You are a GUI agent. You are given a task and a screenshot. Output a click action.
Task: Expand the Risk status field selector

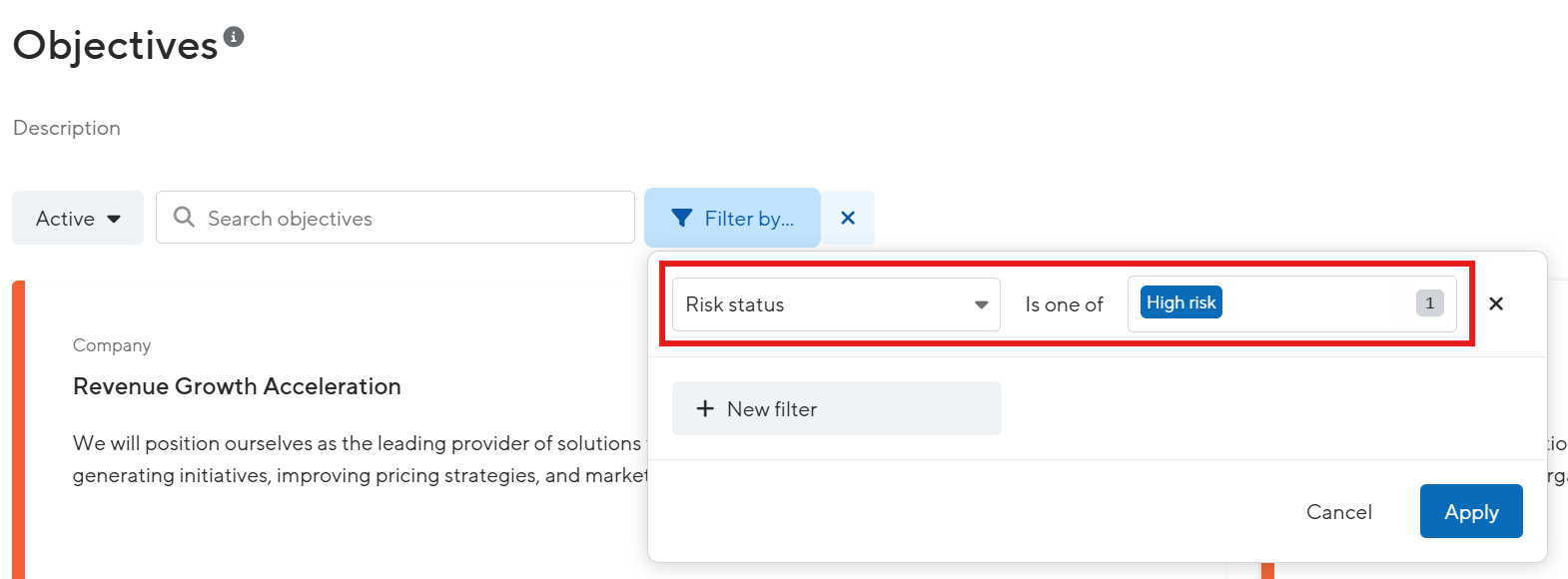[836, 304]
